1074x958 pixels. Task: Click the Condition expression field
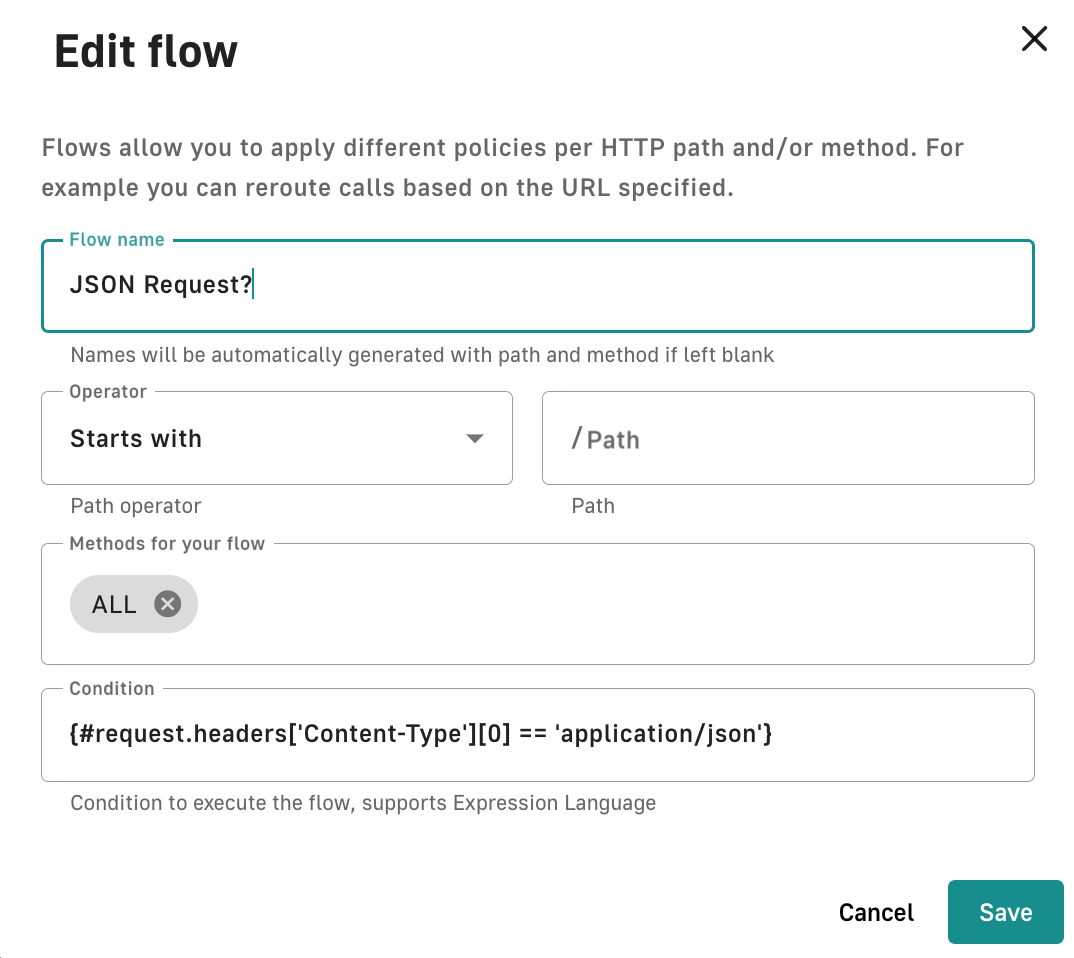tap(537, 735)
